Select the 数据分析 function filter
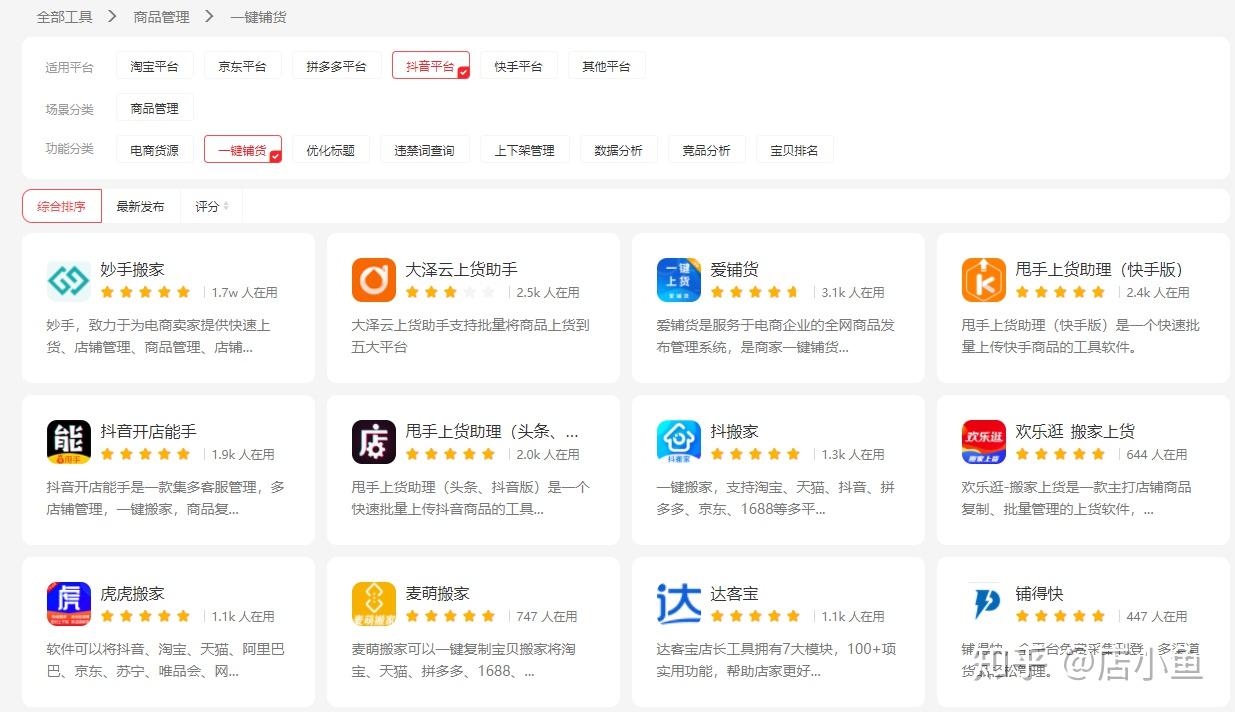 618,150
